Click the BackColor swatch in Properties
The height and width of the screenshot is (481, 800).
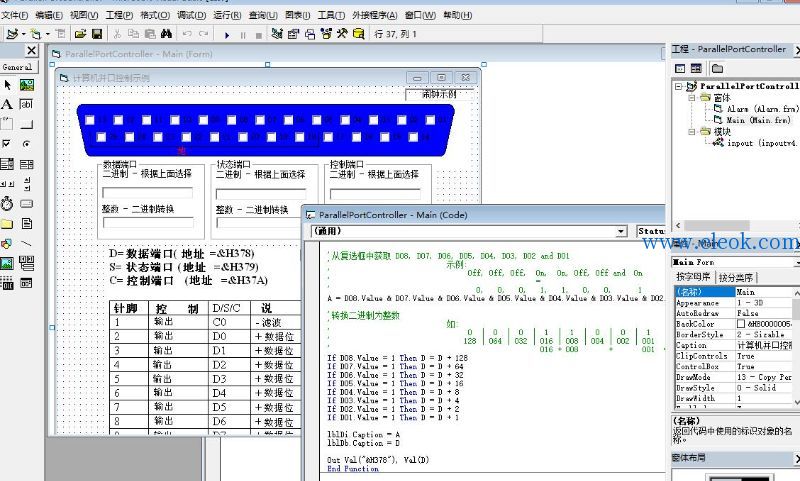pyautogui.click(x=740, y=324)
